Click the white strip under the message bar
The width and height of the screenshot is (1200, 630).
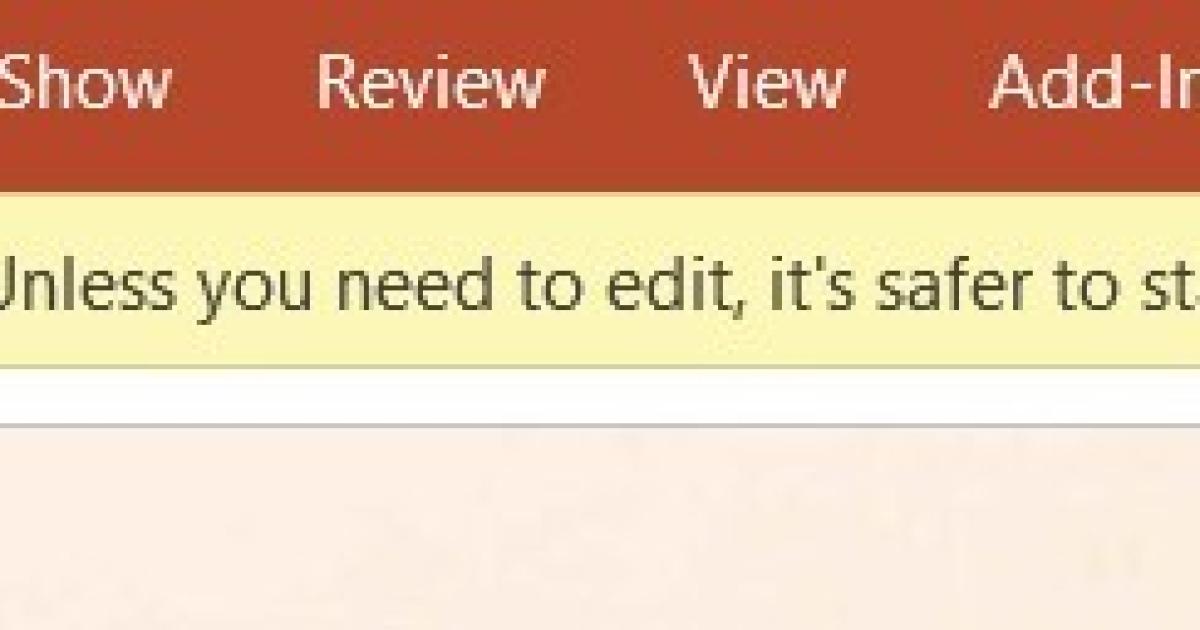point(600,396)
